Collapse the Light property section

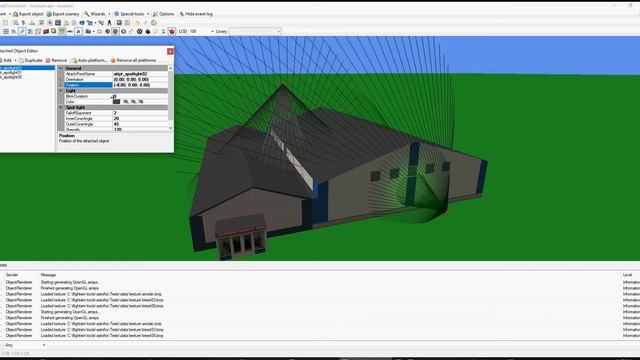click(61, 91)
